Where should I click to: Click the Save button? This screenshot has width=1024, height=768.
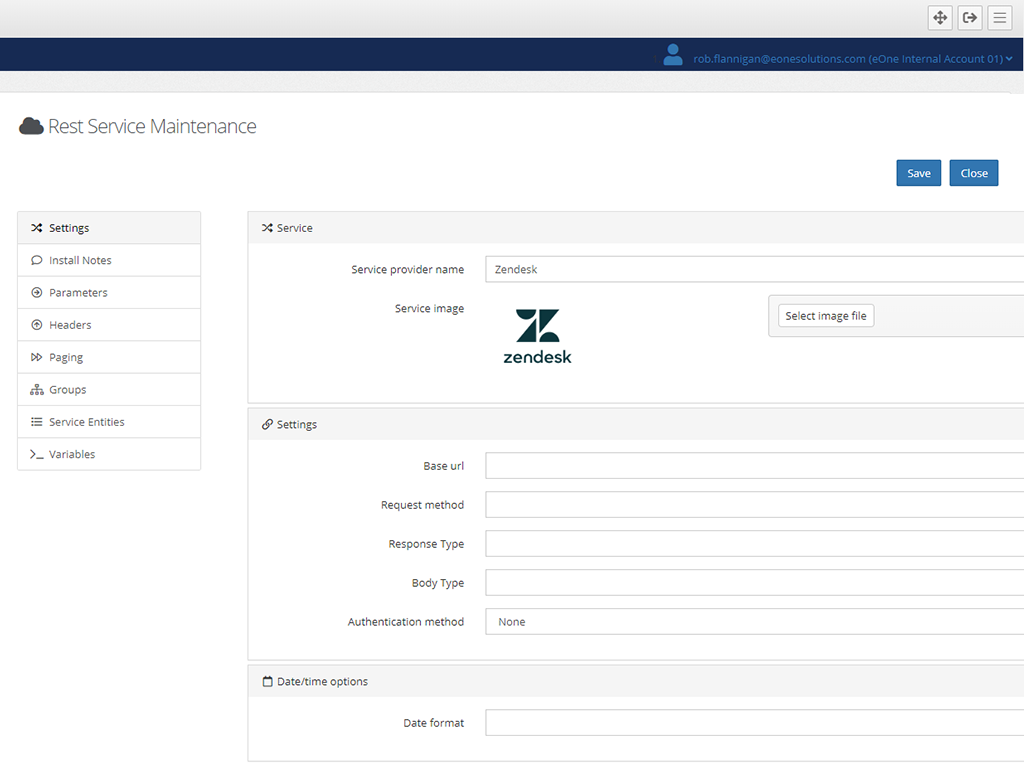918,172
